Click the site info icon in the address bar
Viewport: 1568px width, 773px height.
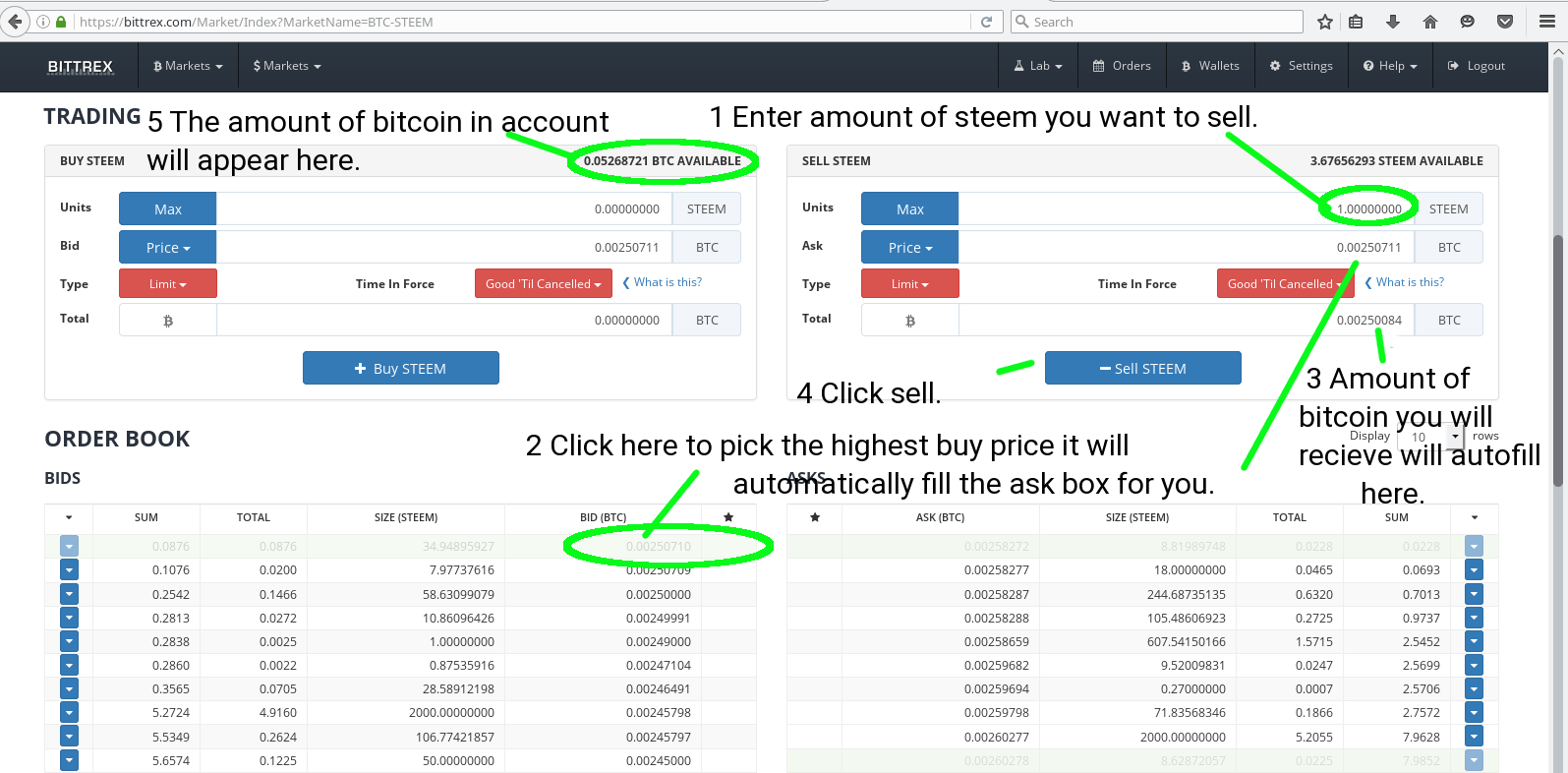coord(43,22)
